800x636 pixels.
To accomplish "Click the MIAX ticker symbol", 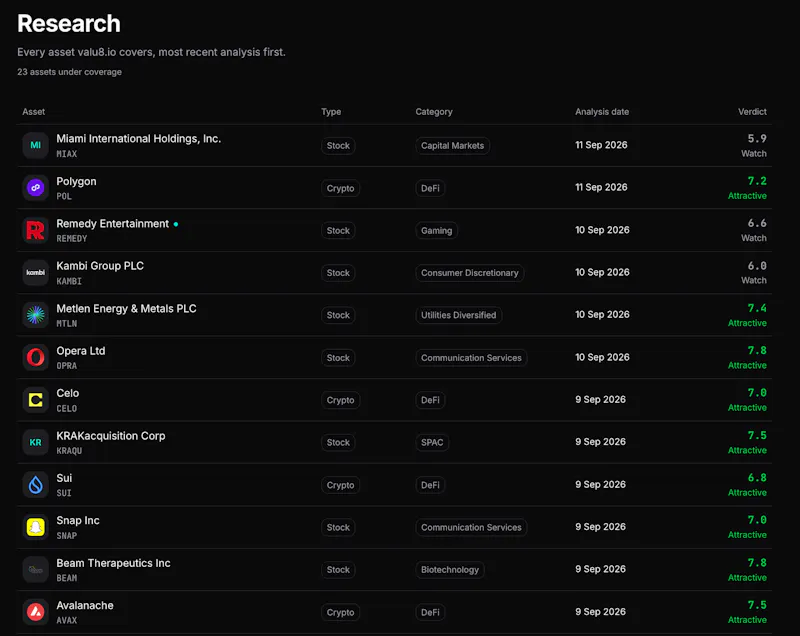I will pos(67,154).
